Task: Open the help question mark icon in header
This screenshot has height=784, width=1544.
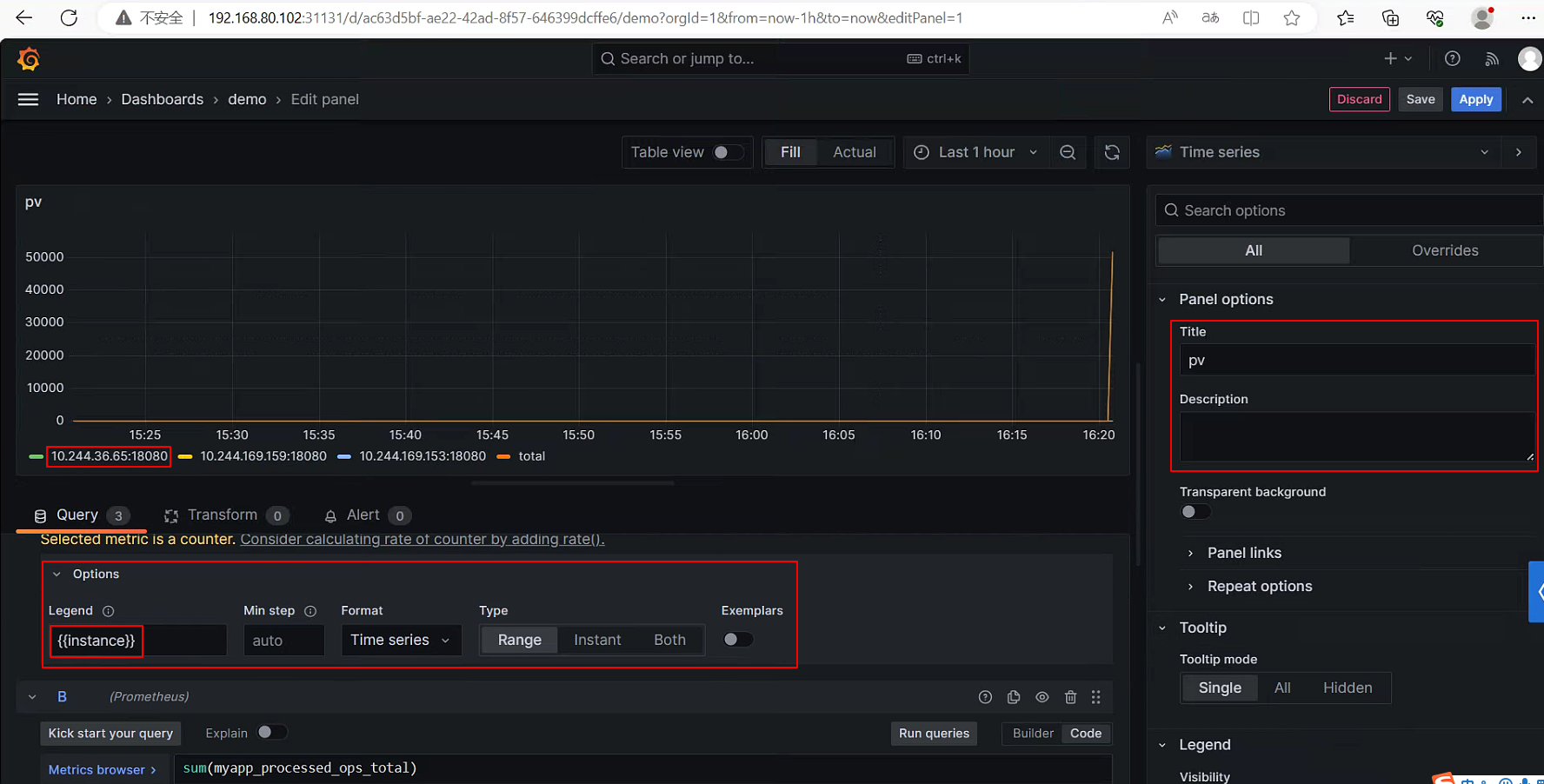Action: (1452, 58)
